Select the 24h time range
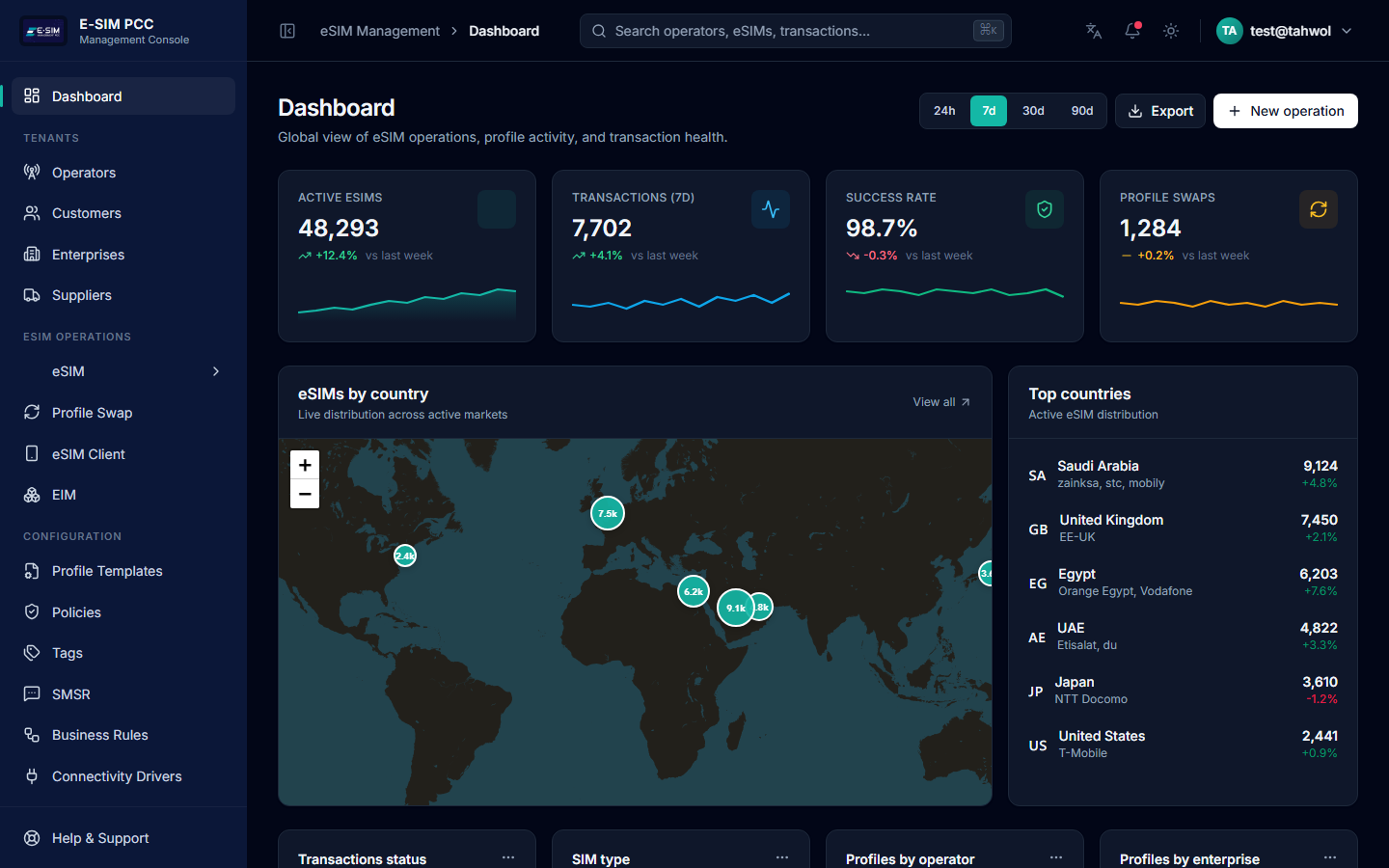This screenshot has width=1389, height=868. tap(944, 111)
